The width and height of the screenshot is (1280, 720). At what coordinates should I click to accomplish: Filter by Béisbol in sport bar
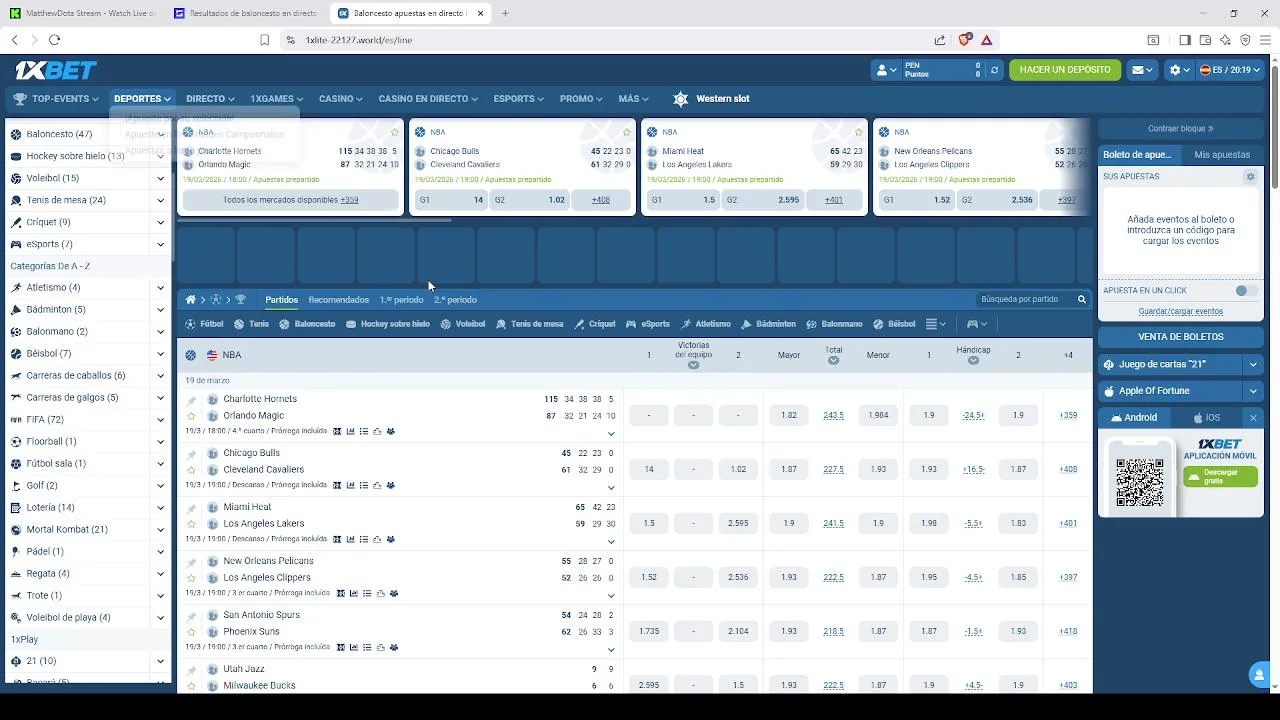[894, 324]
